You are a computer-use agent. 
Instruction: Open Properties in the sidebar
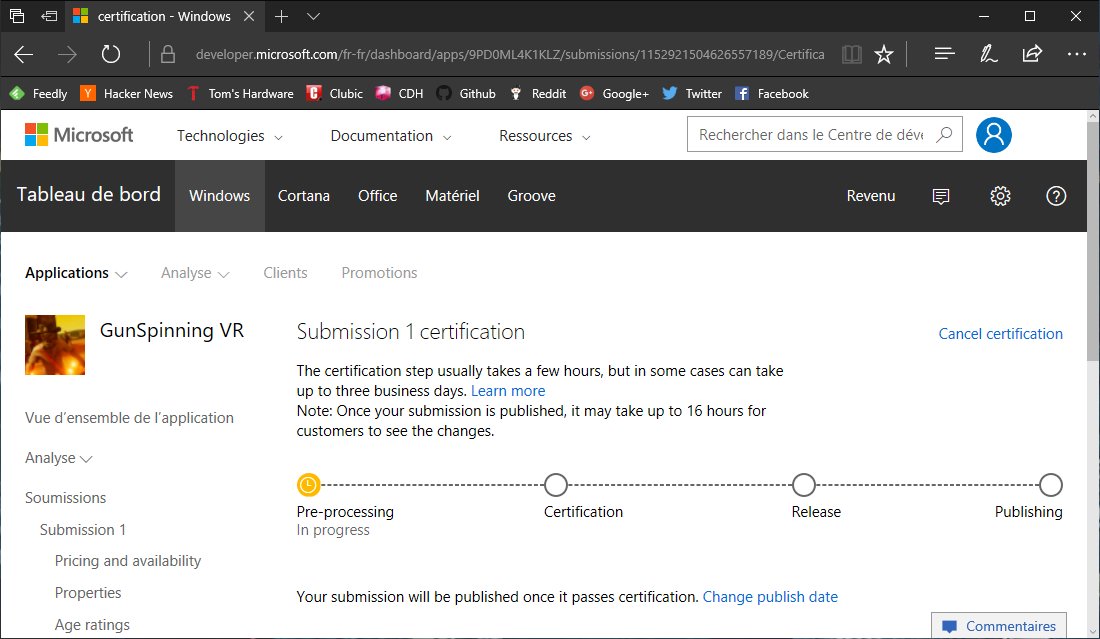click(x=88, y=593)
